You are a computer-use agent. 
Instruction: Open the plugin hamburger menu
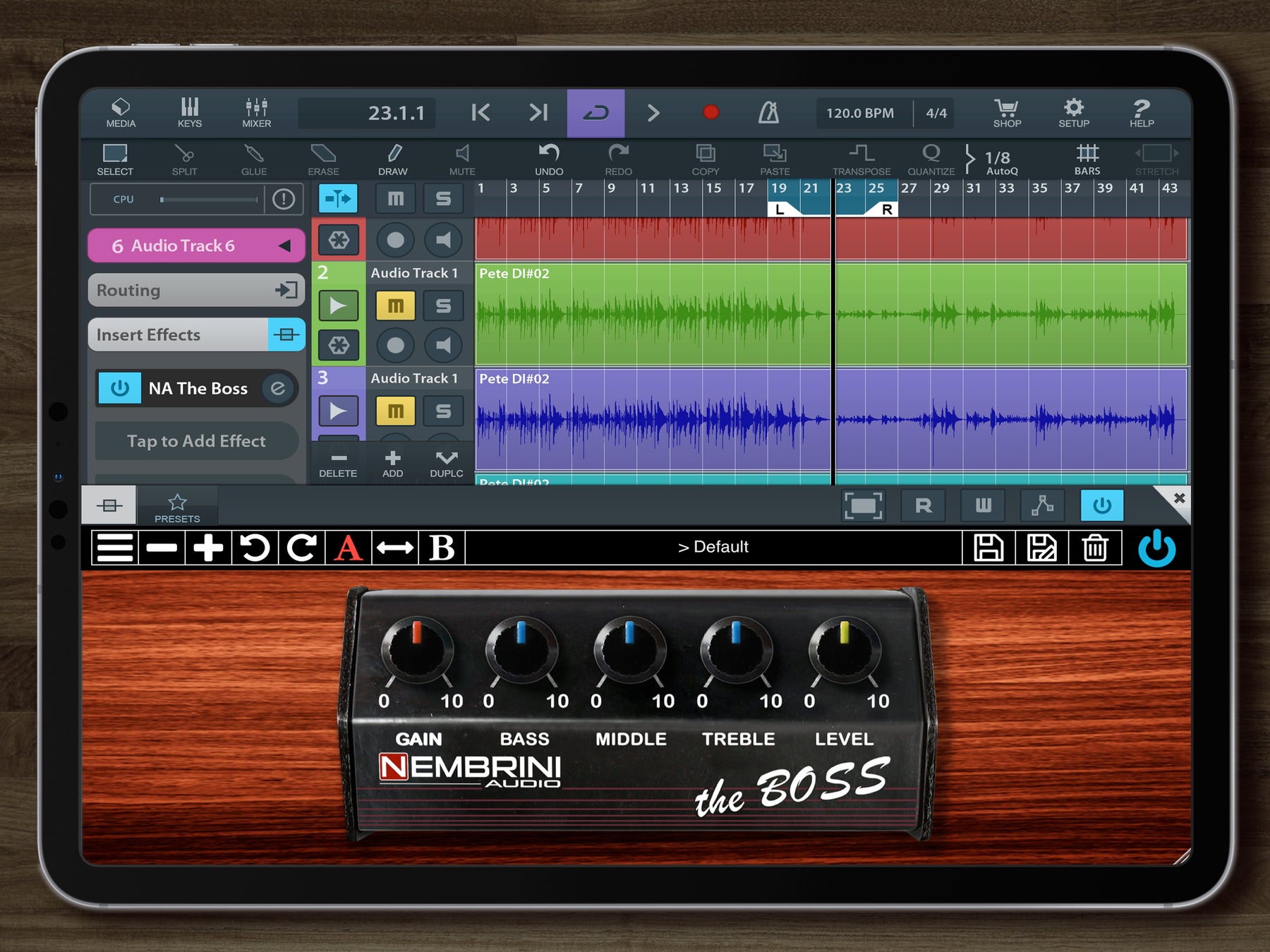(114, 548)
